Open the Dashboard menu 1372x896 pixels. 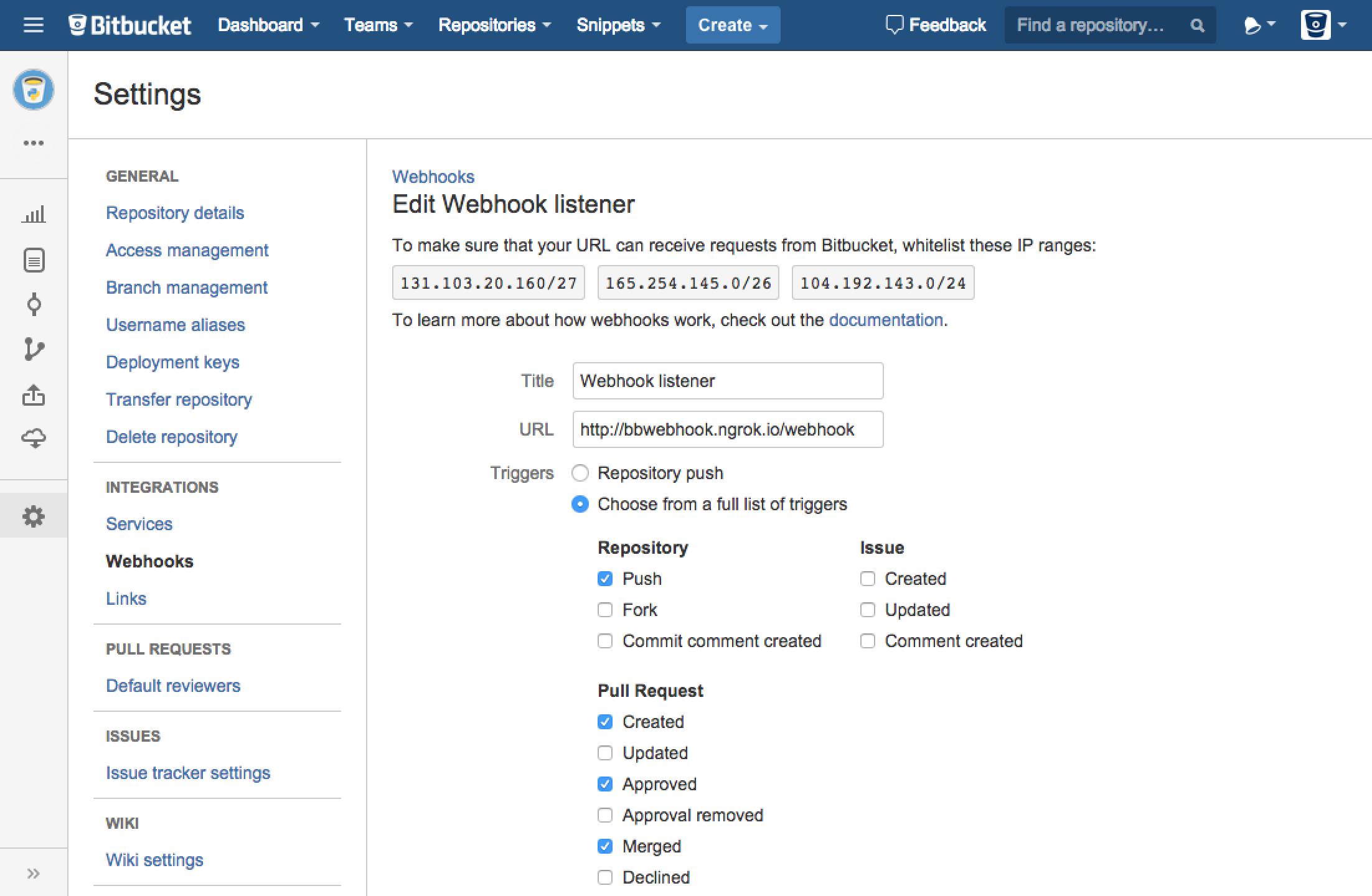coord(268,25)
